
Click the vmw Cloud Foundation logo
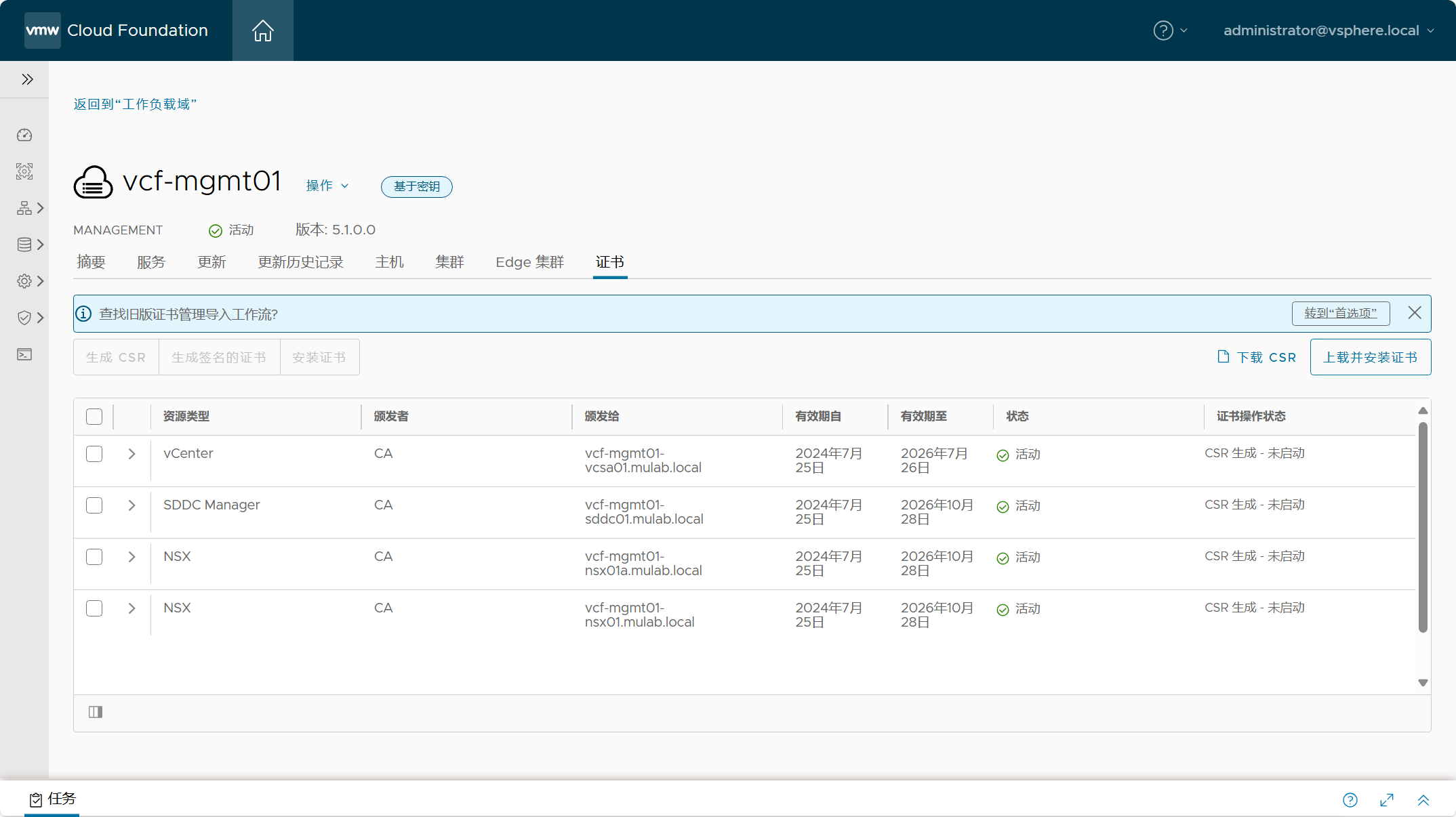tap(117, 30)
